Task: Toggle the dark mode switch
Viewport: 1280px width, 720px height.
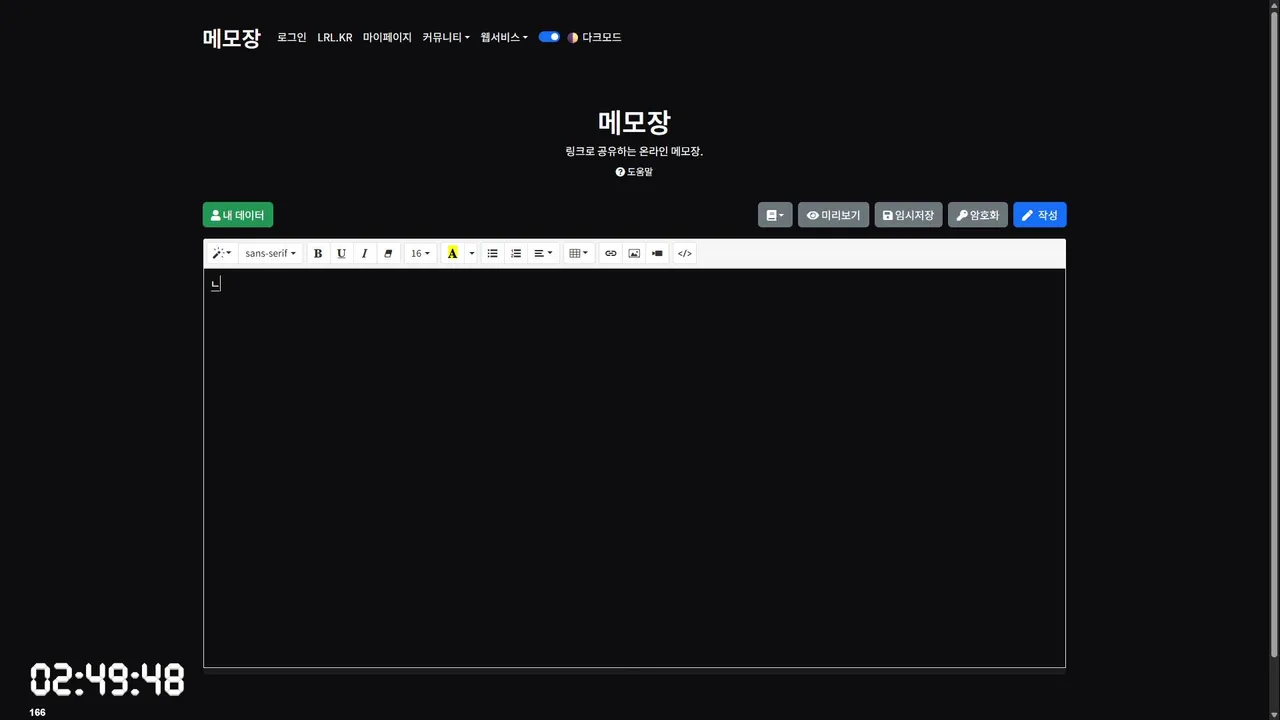Action: click(549, 37)
